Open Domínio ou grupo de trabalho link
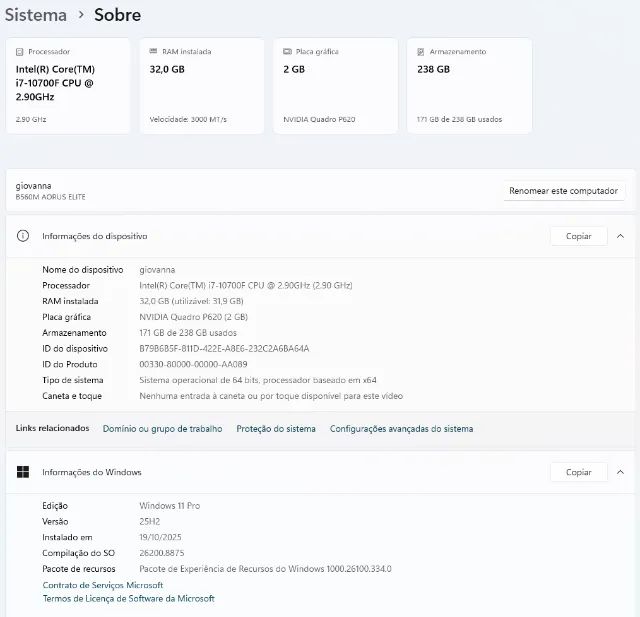Screen dimensions: 640x617 162,428
